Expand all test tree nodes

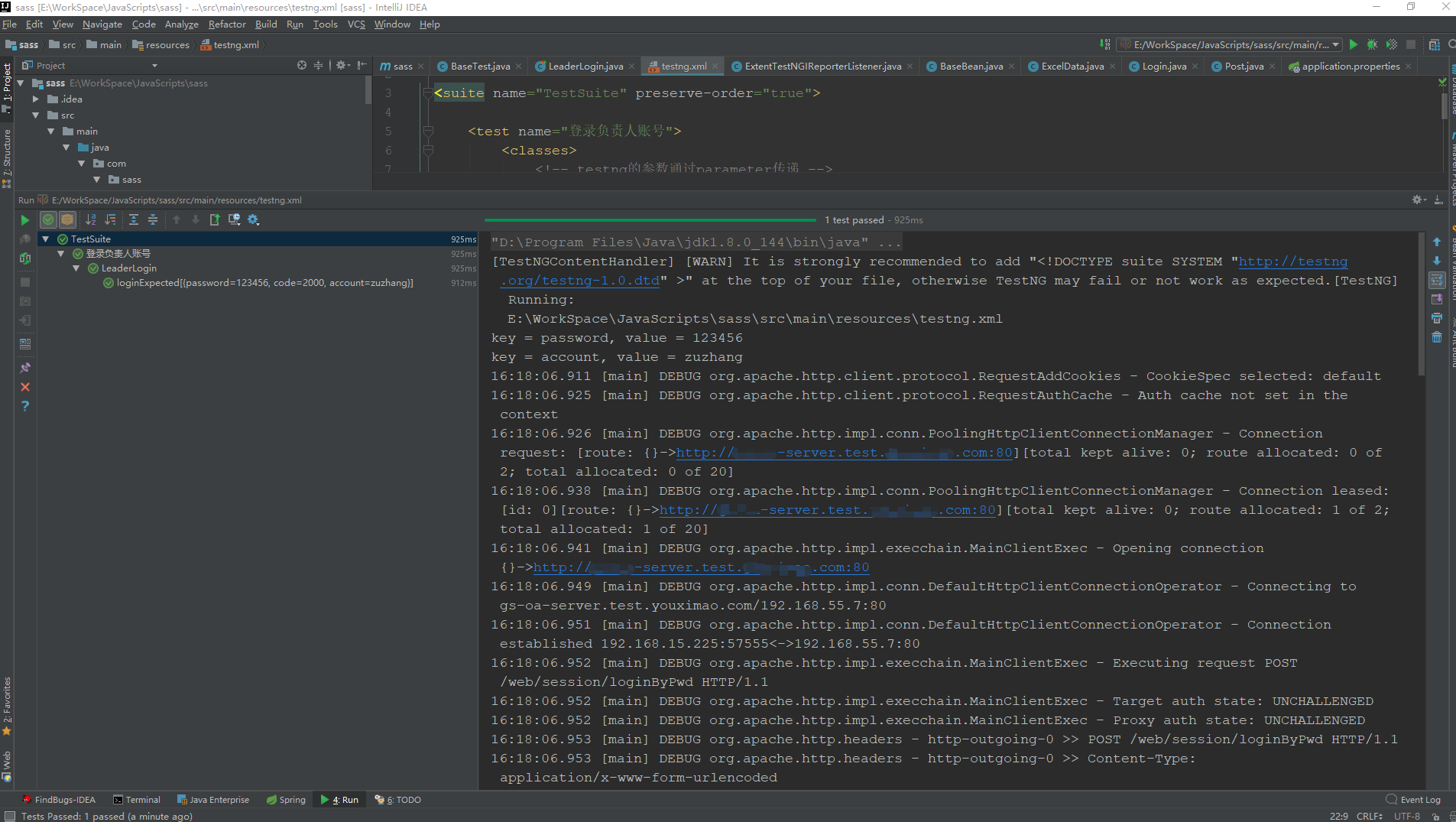[134, 219]
